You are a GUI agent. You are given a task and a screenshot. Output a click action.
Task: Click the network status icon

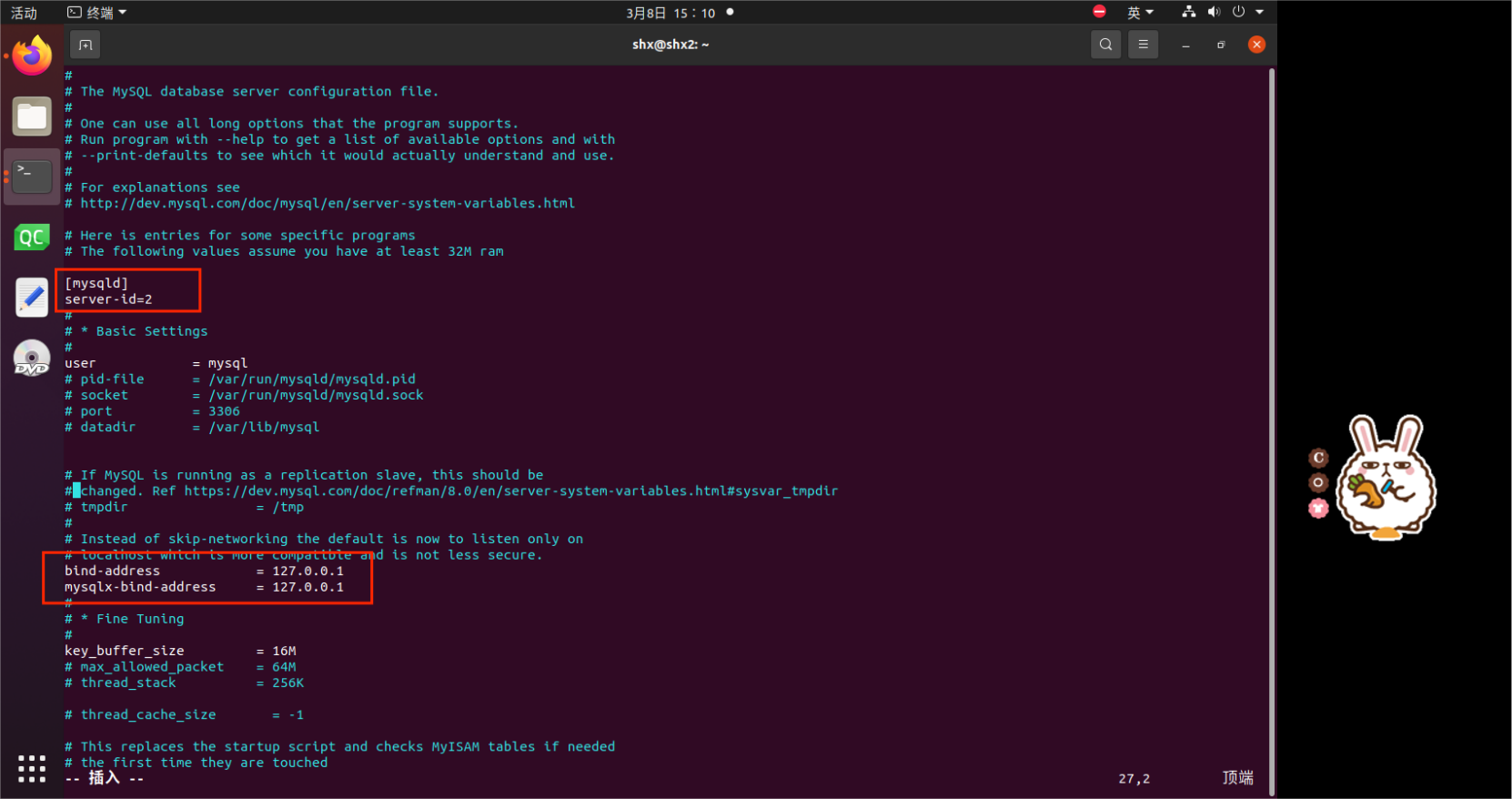coord(1188,13)
